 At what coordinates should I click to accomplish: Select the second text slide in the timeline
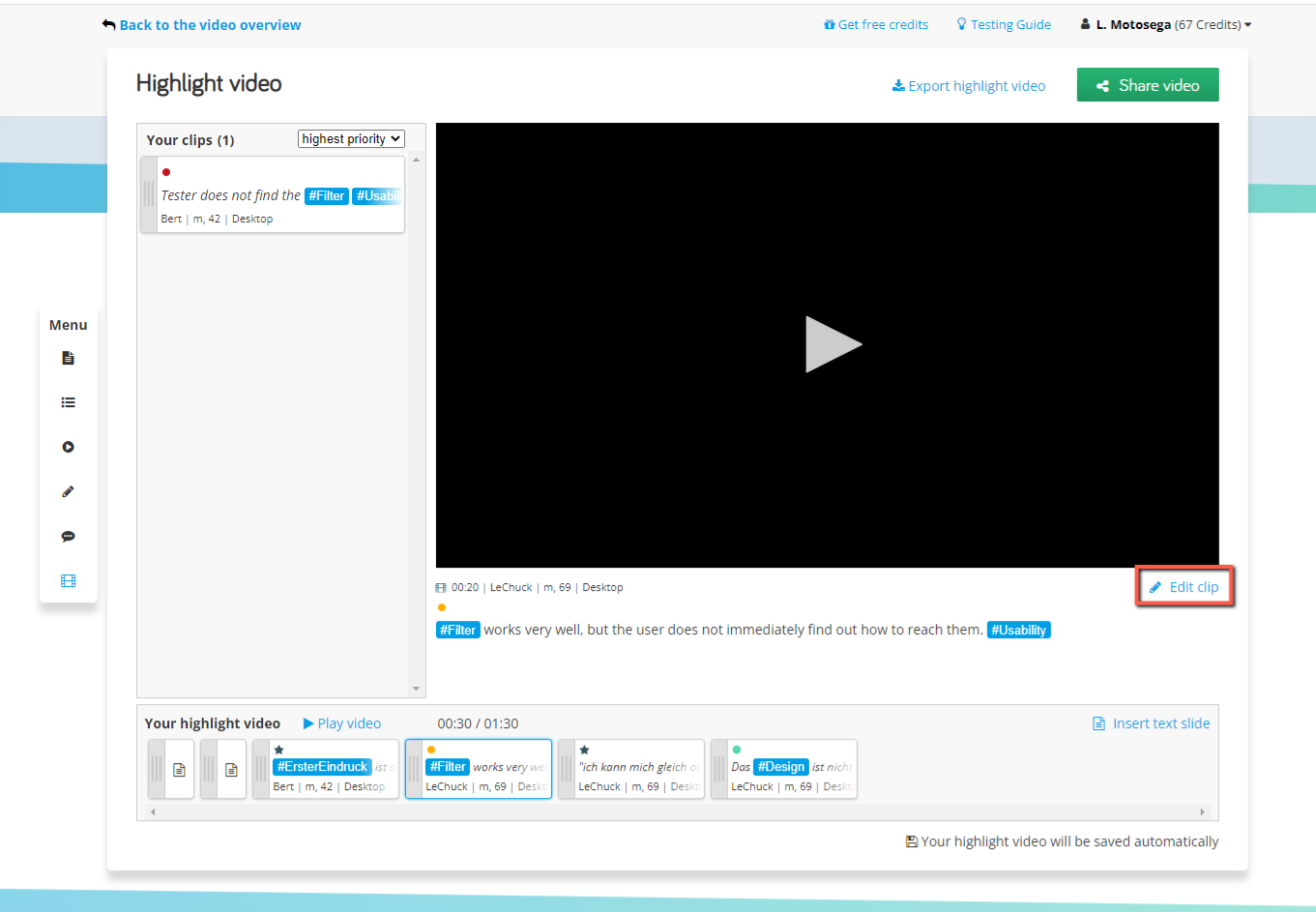coord(223,769)
